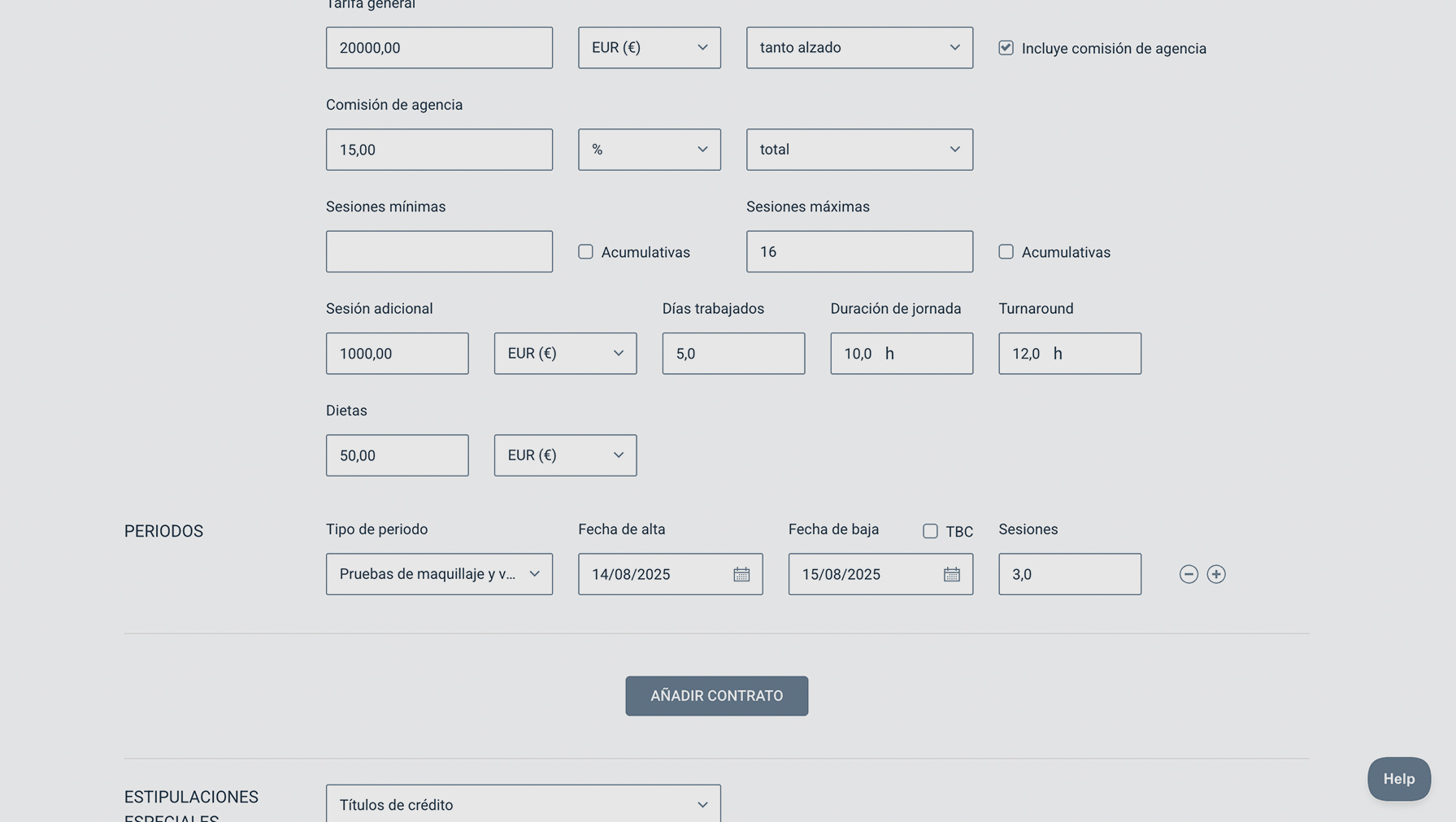1456x822 pixels.
Task: Open the Títulos de crédito dropdown
Action: coord(523,804)
